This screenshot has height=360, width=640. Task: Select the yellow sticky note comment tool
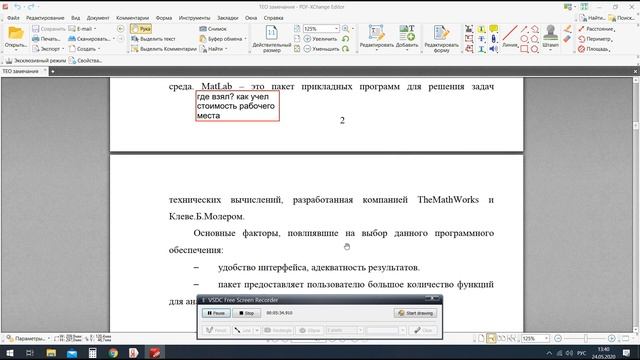pos(493,29)
